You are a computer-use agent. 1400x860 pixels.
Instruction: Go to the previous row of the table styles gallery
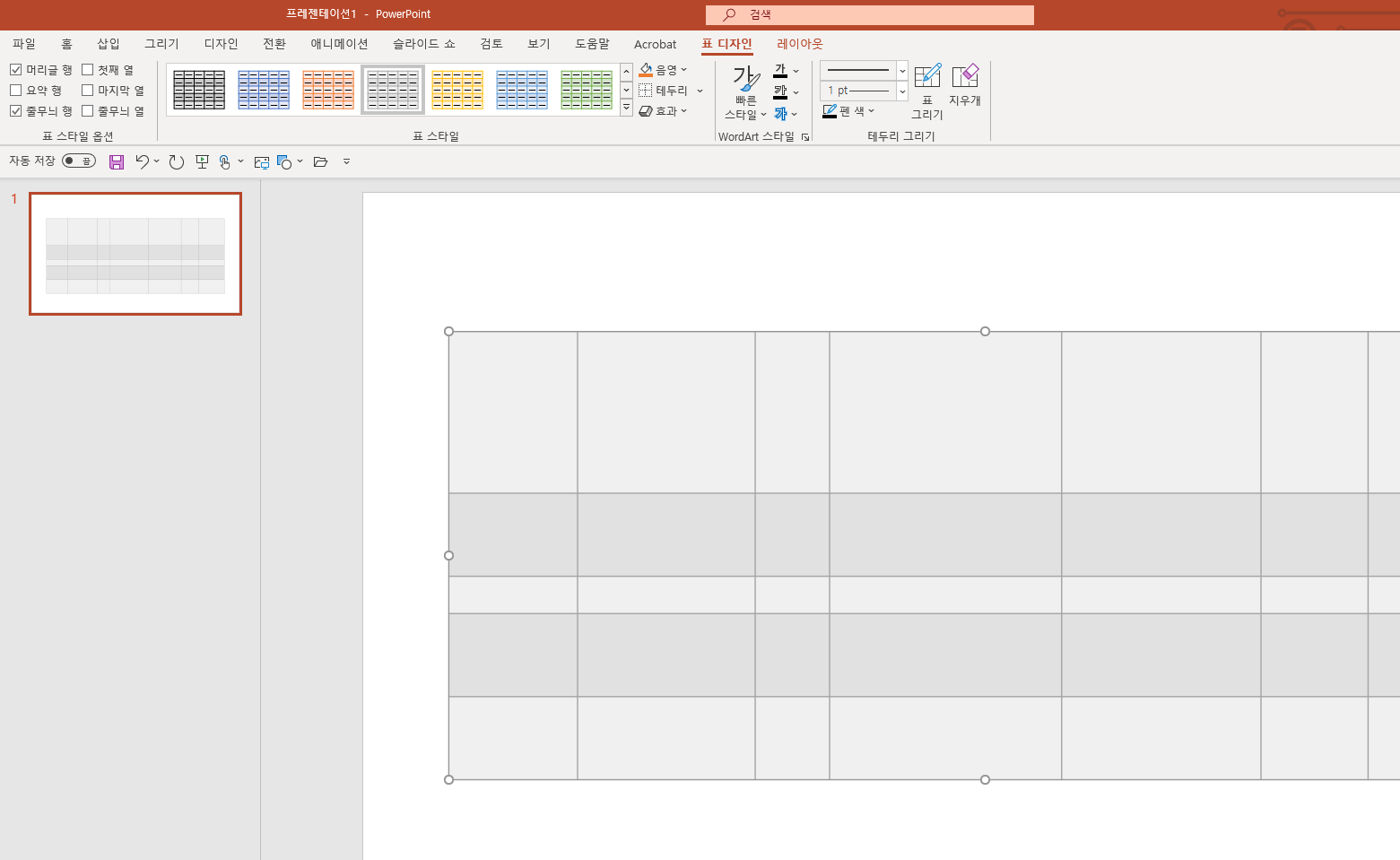(x=626, y=72)
